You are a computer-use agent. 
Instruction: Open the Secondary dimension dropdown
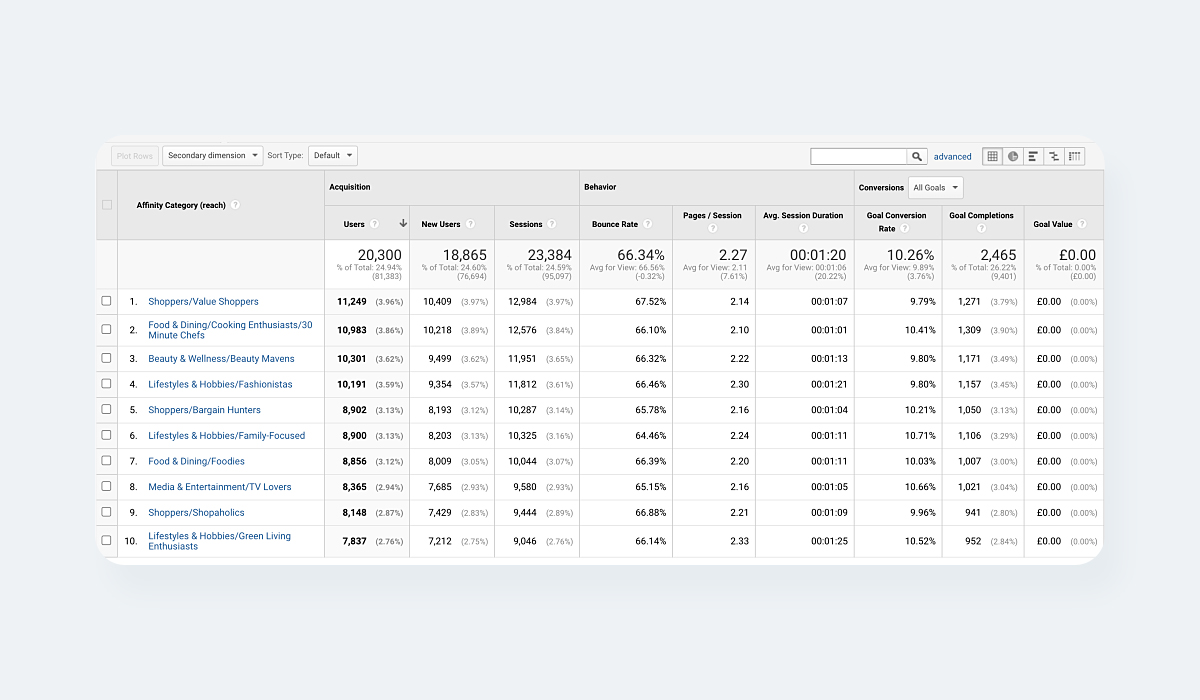pos(213,156)
